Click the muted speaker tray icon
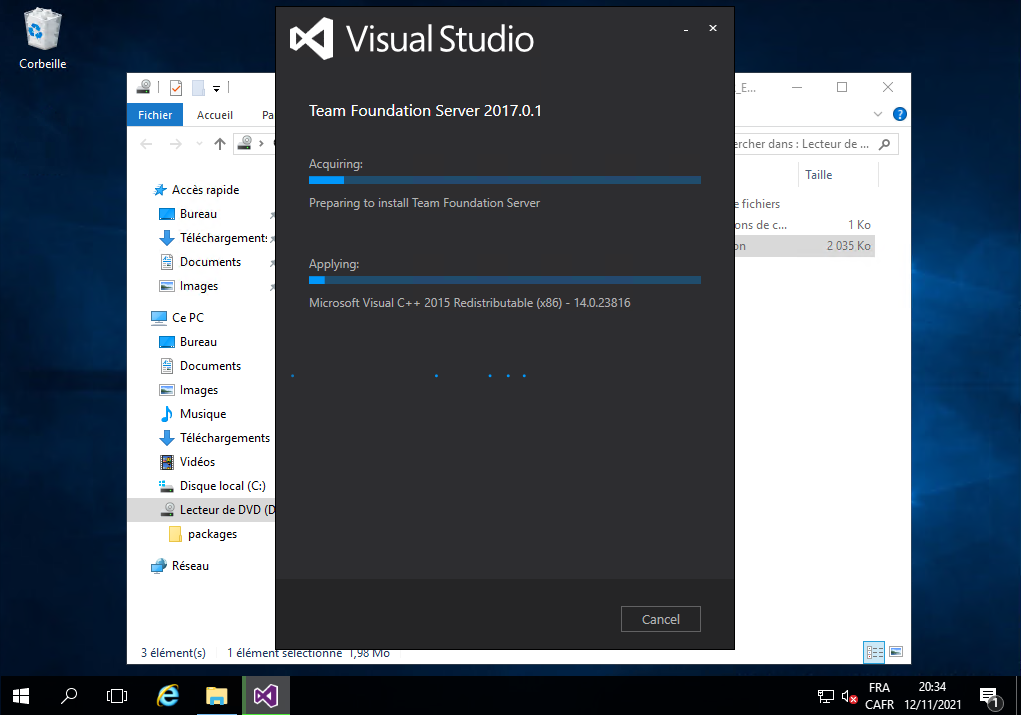The width and height of the screenshot is (1021, 715). [x=850, y=696]
